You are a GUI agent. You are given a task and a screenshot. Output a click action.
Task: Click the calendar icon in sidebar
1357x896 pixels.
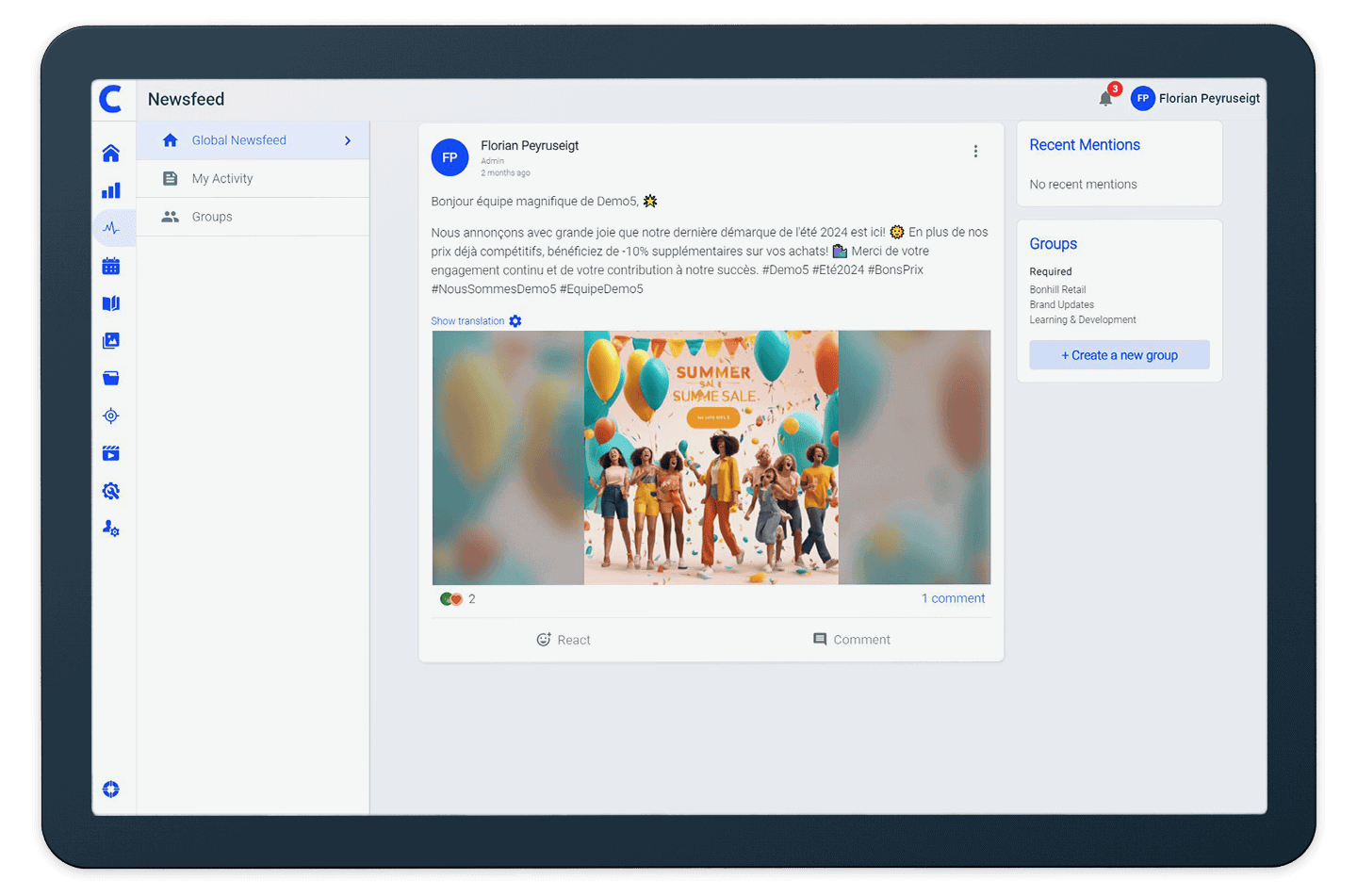[111, 267]
